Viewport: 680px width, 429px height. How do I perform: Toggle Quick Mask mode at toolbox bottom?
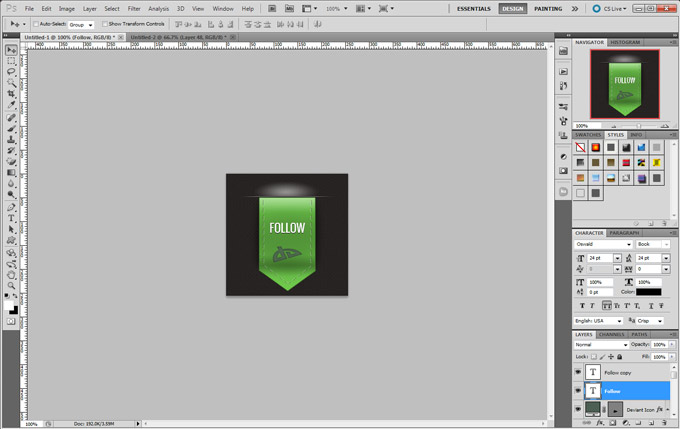[x=11, y=322]
